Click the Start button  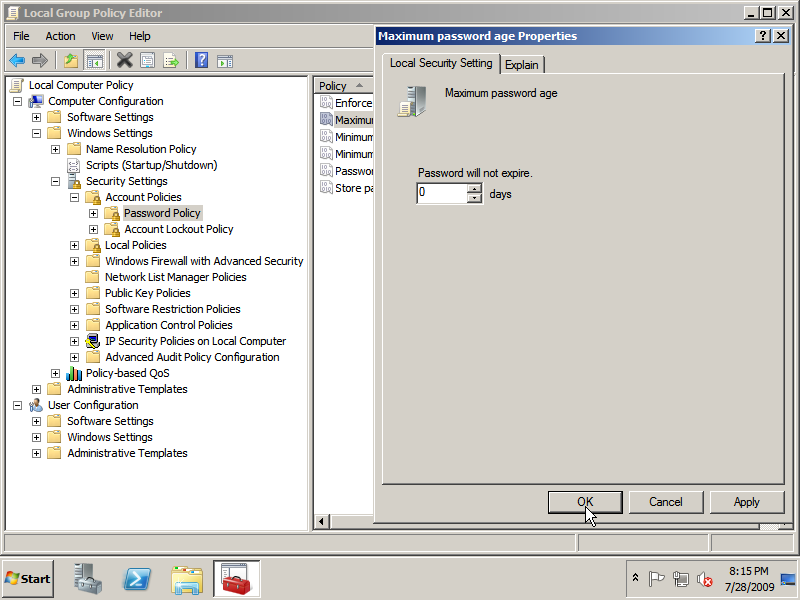[28, 579]
